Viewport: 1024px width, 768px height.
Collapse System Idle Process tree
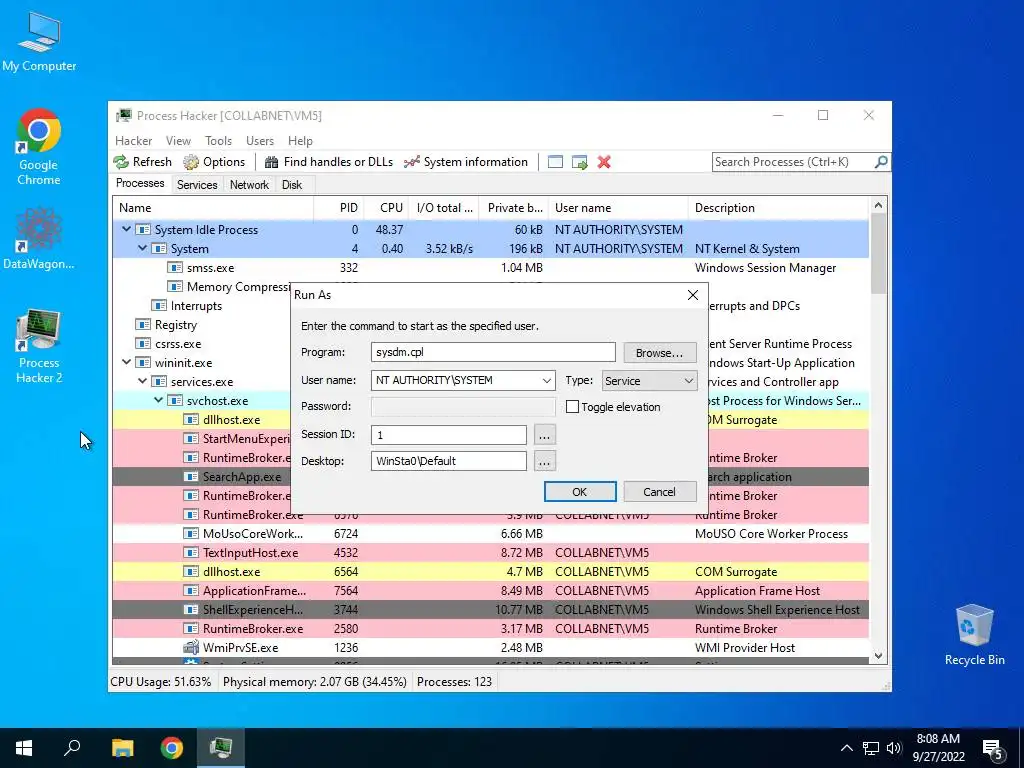point(127,229)
